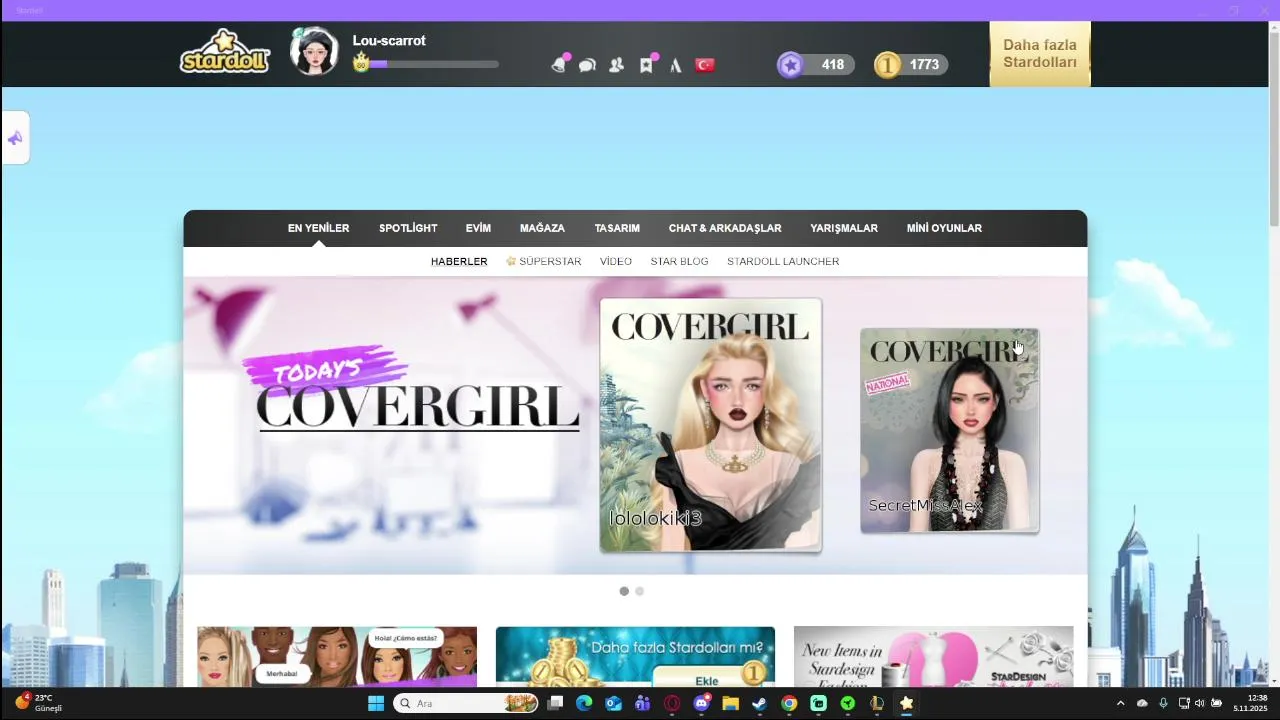Click the megaphone tab on left edge
The height and width of the screenshot is (720, 1280).
[15, 138]
